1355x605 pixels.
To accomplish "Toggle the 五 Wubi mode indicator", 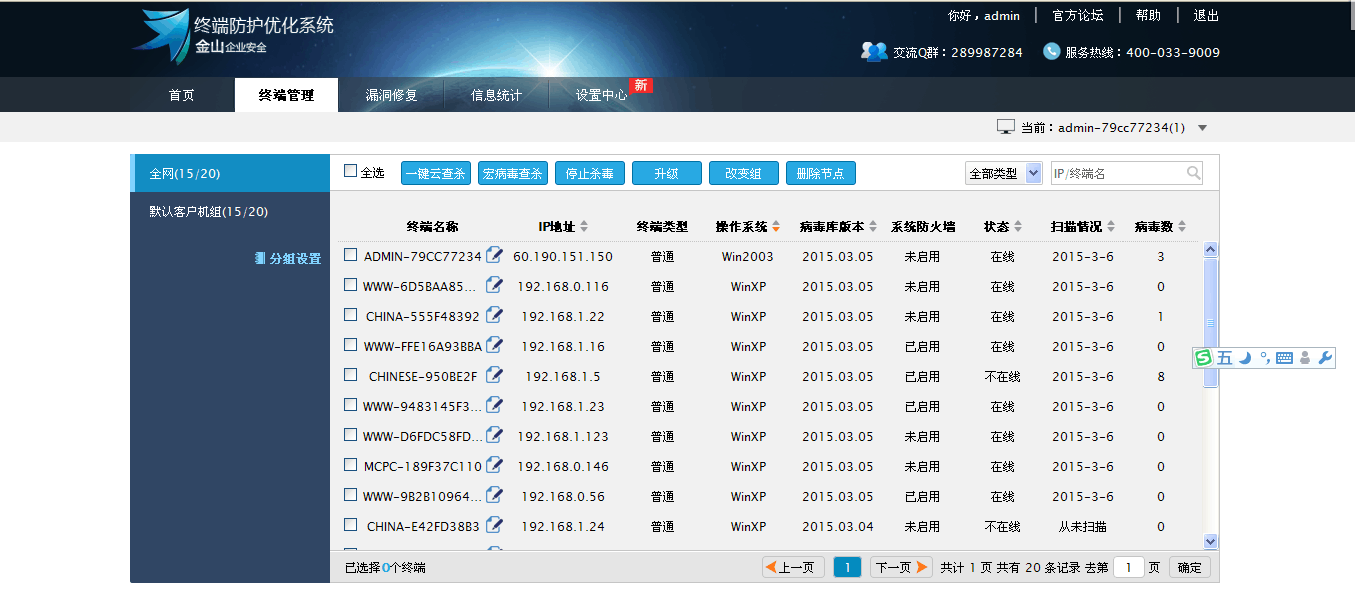I will pyautogui.click(x=1225, y=358).
